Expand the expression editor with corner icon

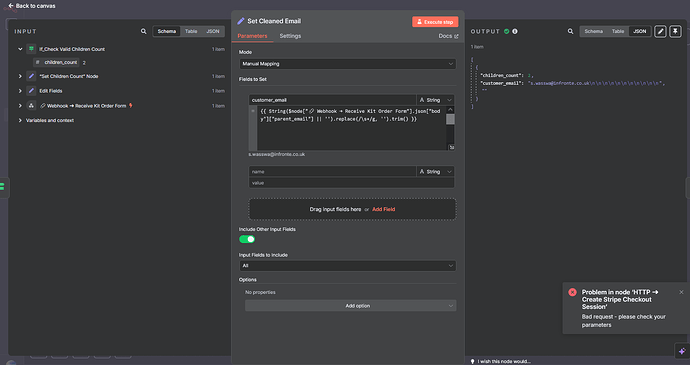451,147
